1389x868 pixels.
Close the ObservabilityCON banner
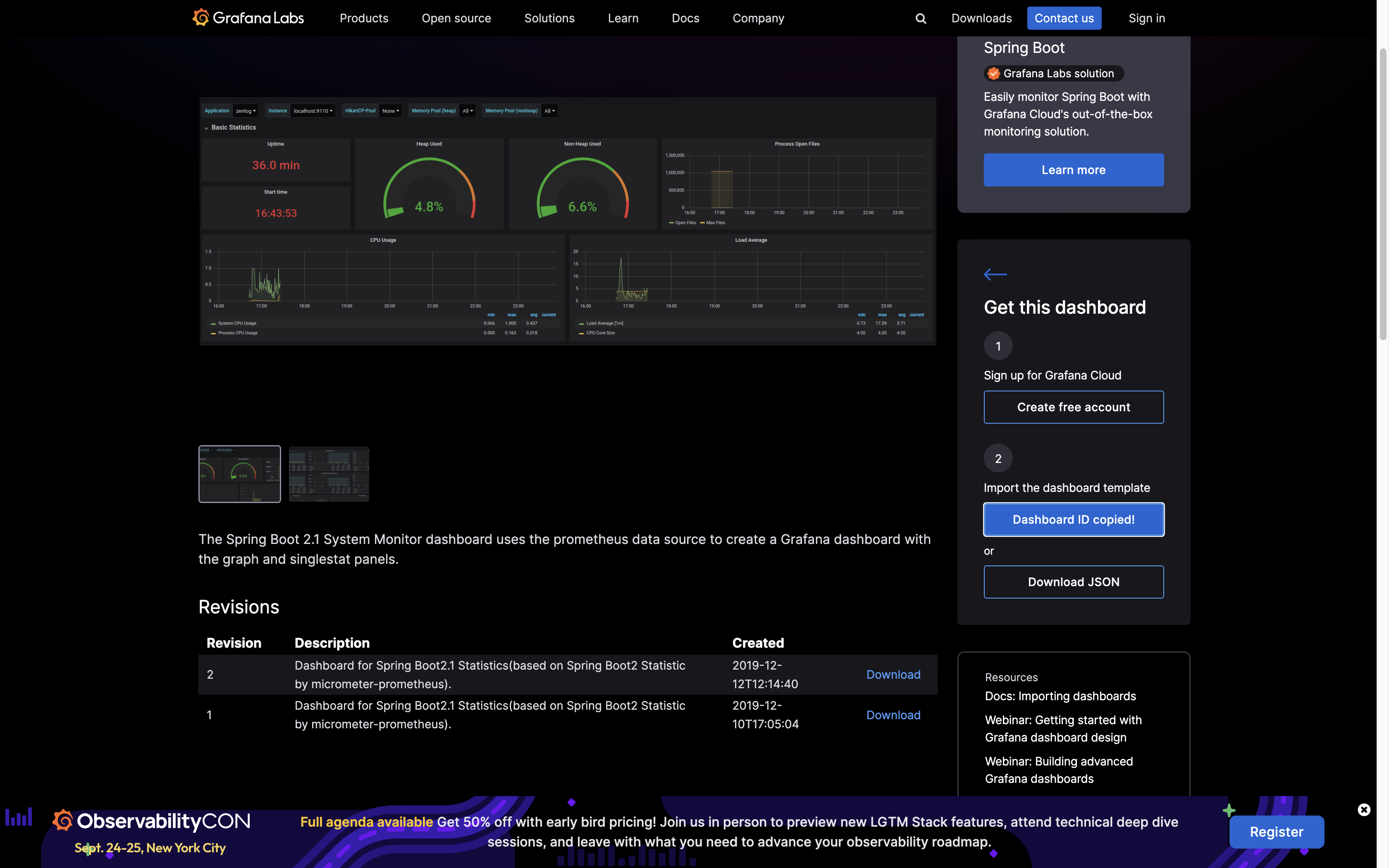[1364, 809]
